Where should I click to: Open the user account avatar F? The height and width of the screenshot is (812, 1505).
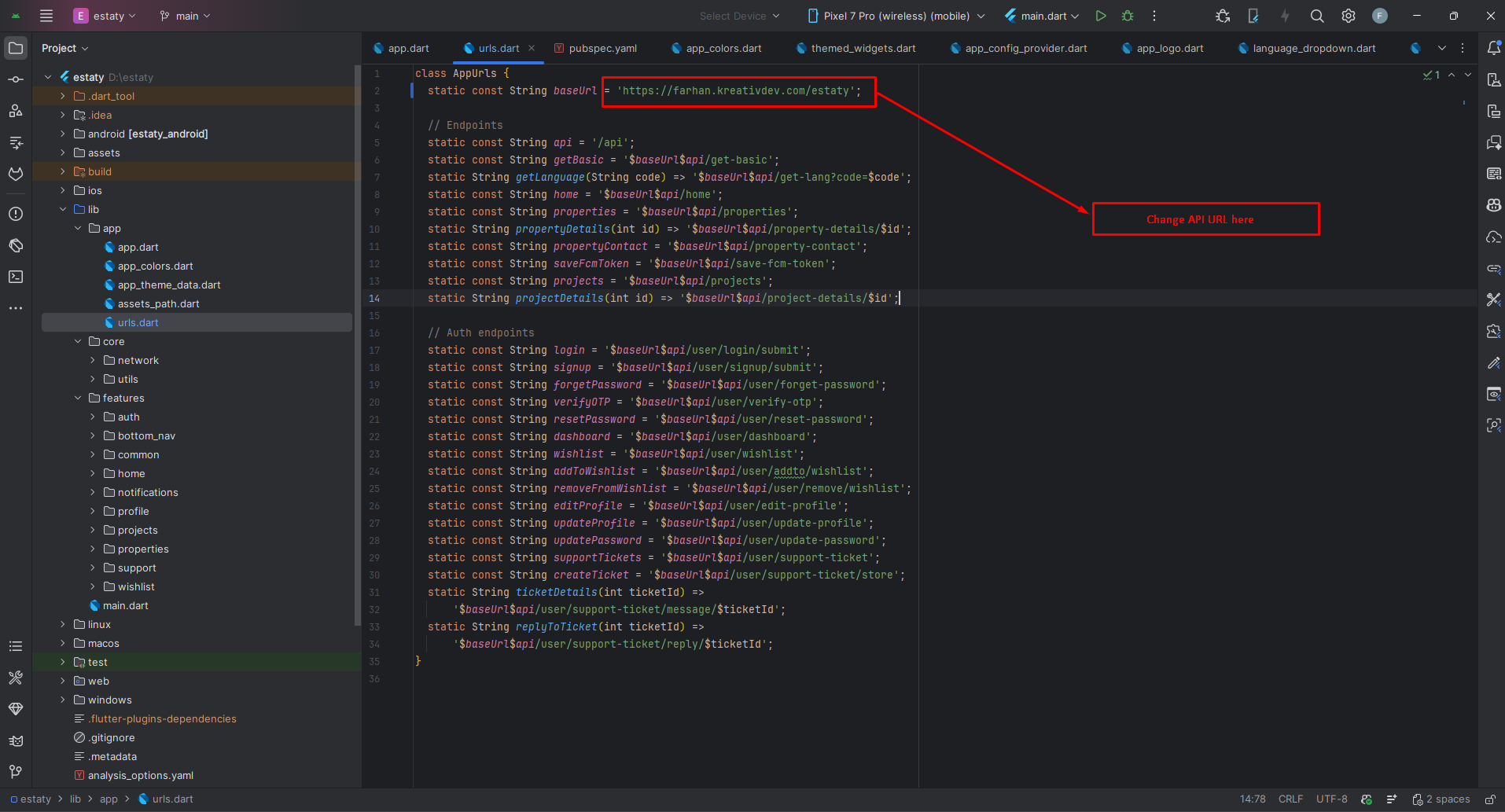1380,16
